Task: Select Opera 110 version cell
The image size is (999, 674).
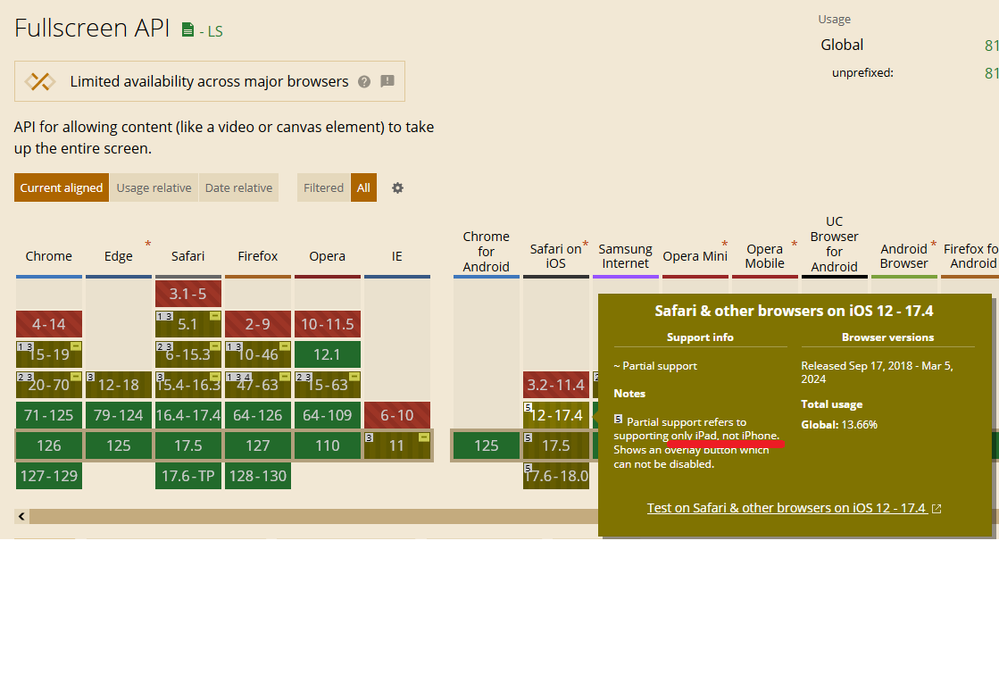Action: pos(327,445)
